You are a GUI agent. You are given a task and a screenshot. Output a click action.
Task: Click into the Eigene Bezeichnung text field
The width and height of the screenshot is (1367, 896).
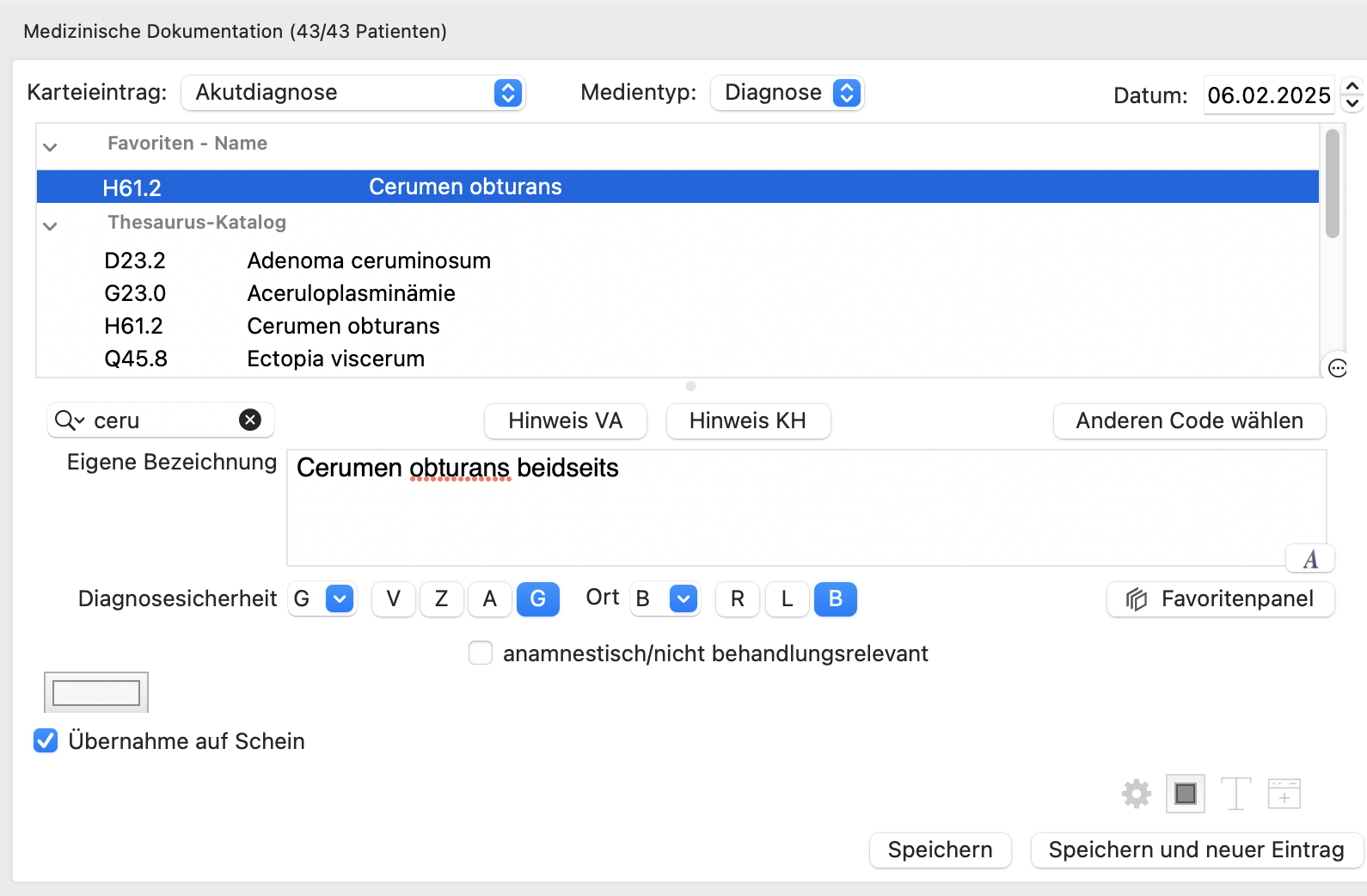[806, 507]
